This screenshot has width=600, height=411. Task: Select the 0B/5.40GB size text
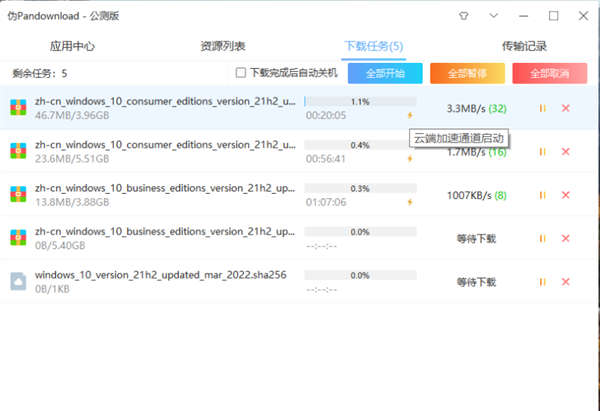click(60, 245)
